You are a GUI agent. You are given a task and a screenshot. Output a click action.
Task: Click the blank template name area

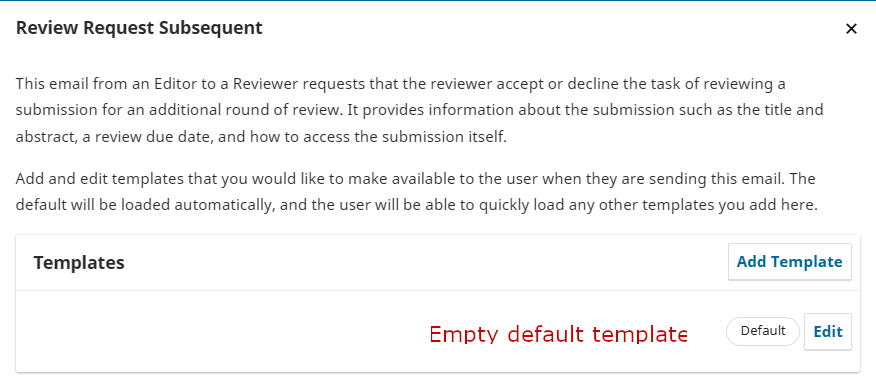[223, 331]
